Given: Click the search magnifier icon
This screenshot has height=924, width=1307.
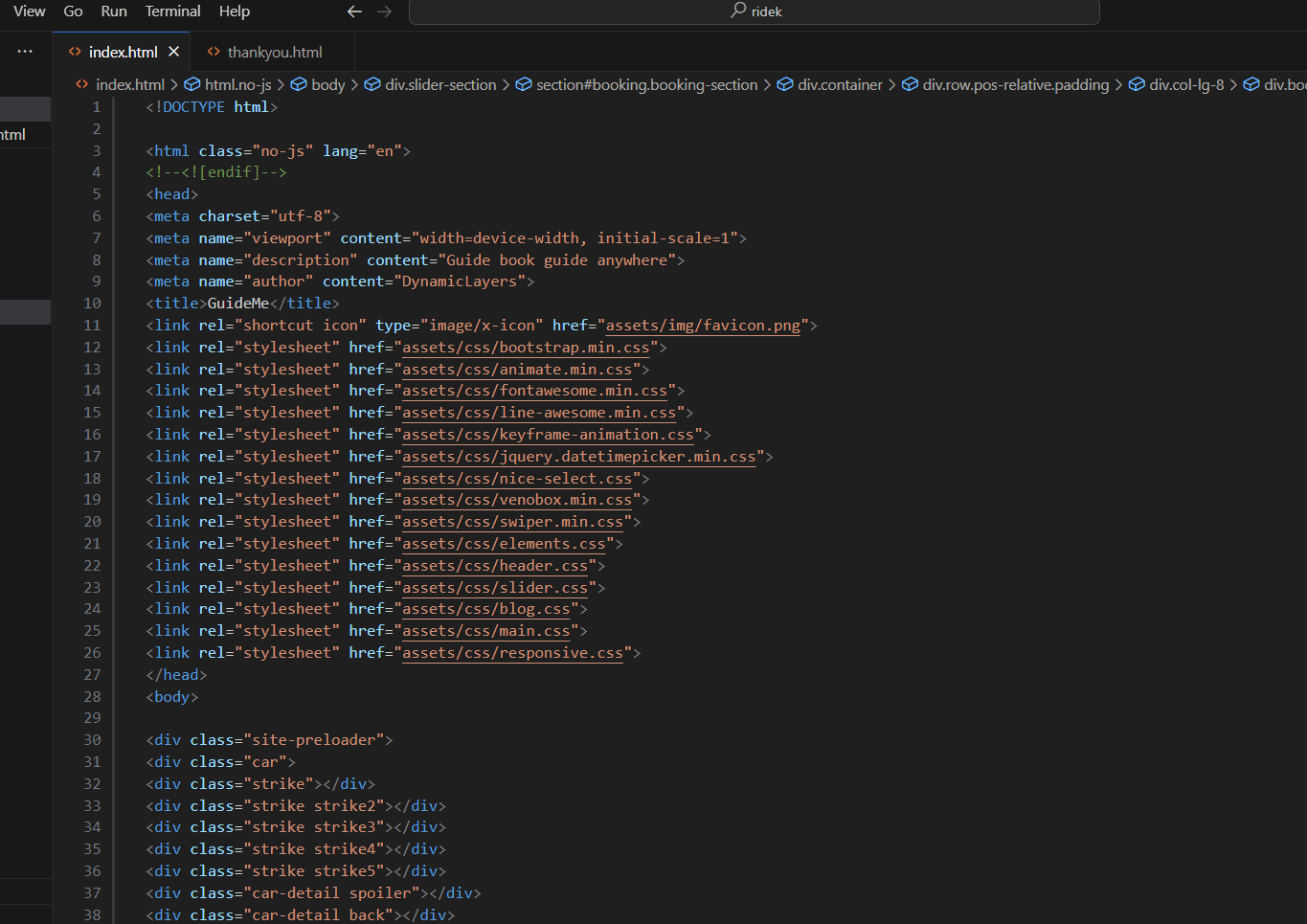Looking at the screenshot, I should click(738, 11).
